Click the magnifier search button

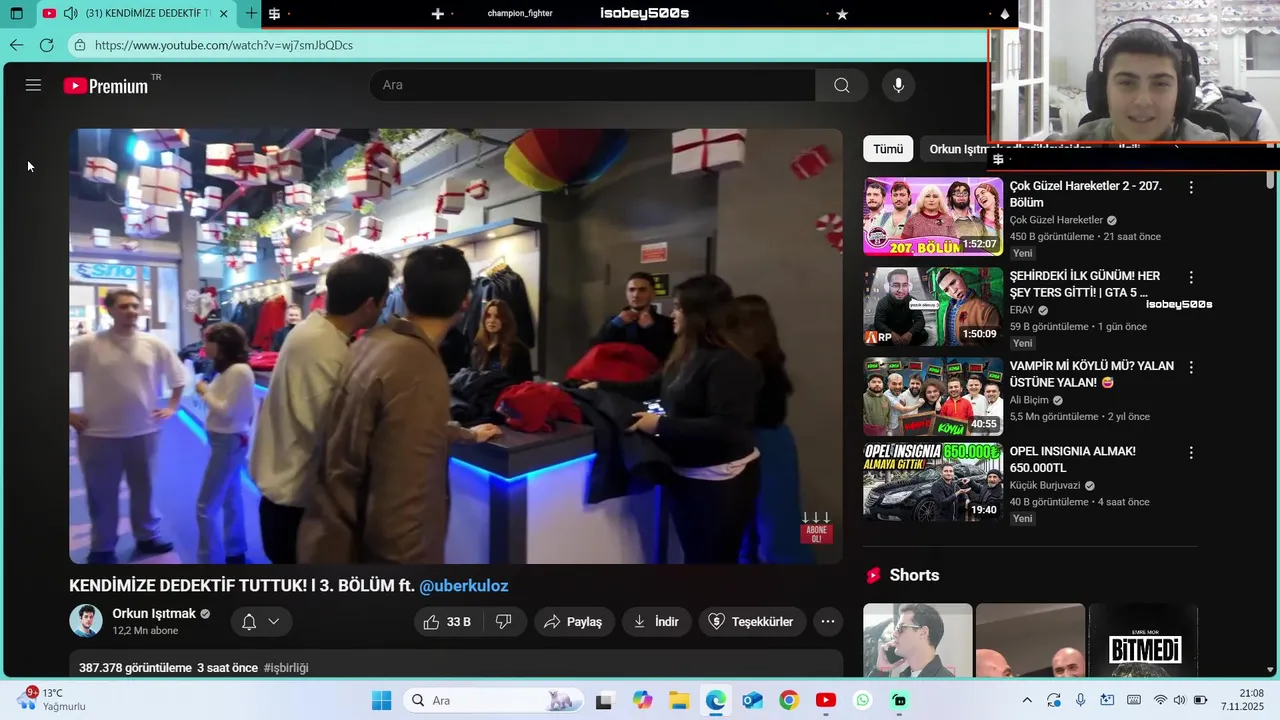point(842,85)
